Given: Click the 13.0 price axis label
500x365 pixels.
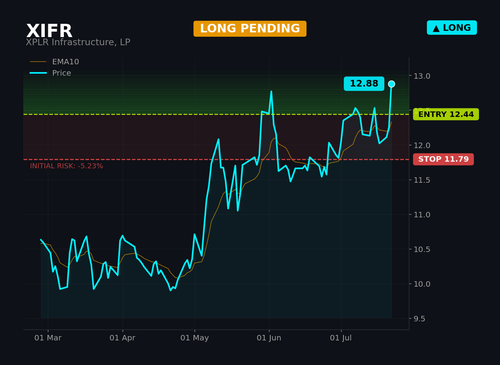Looking at the screenshot, I should point(422,76).
